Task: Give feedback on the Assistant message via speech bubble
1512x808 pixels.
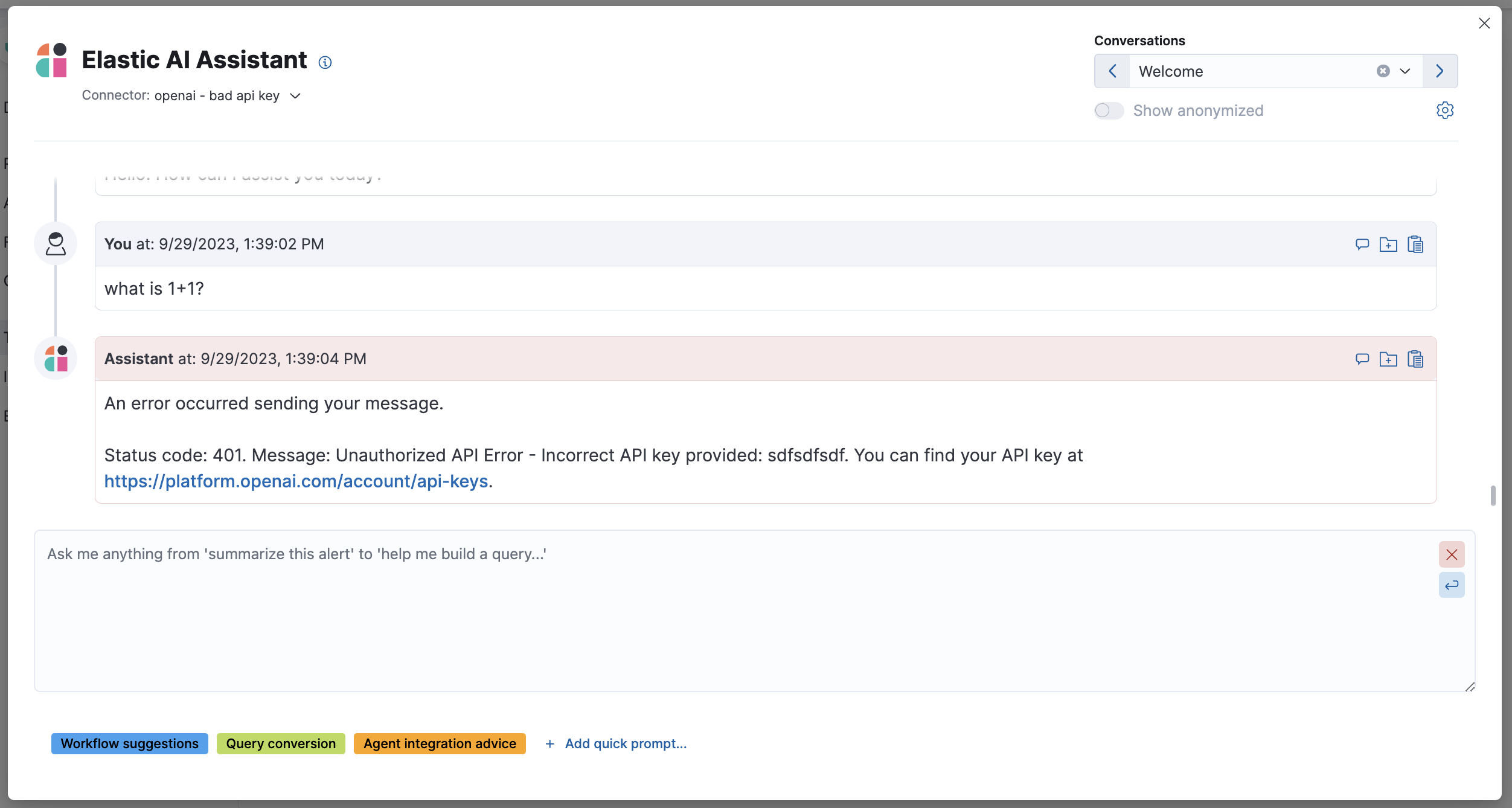Action: click(x=1362, y=358)
